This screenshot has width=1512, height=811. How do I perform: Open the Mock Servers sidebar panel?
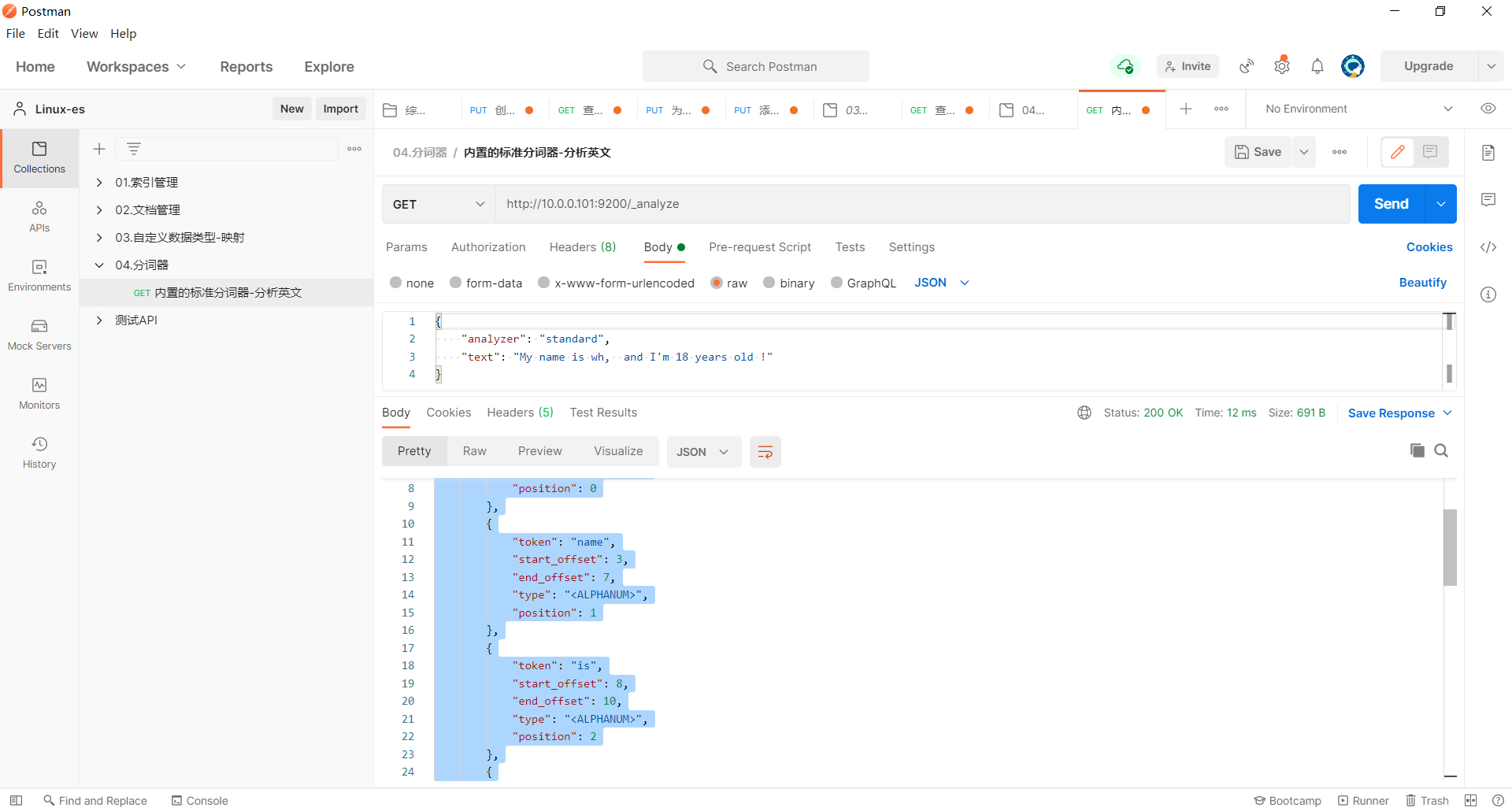(x=39, y=335)
